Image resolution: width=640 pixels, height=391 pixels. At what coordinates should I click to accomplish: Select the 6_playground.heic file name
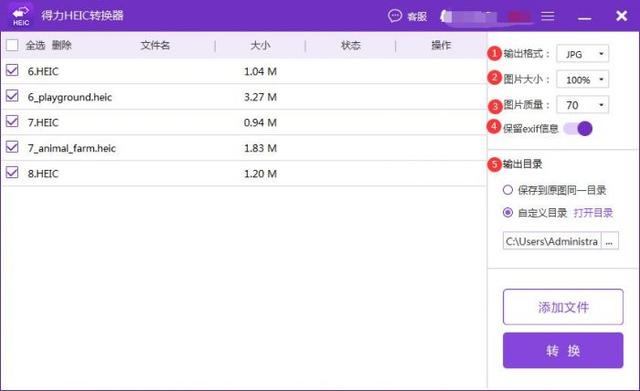70,97
